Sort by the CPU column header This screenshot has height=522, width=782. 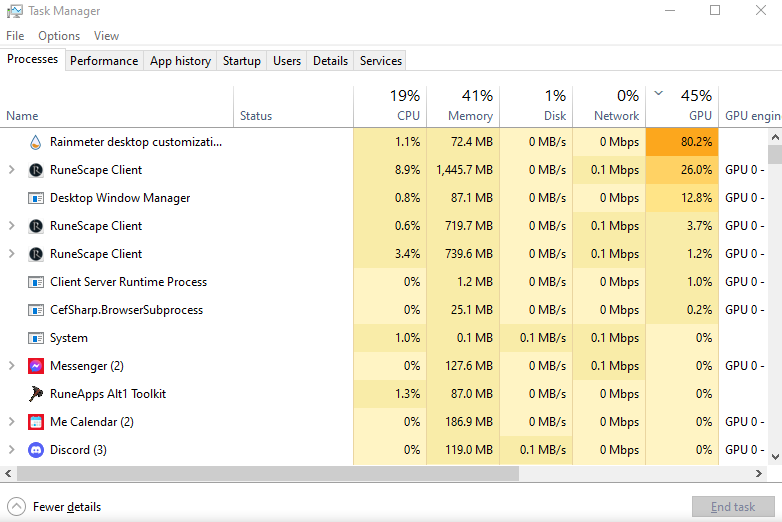pos(390,107)
